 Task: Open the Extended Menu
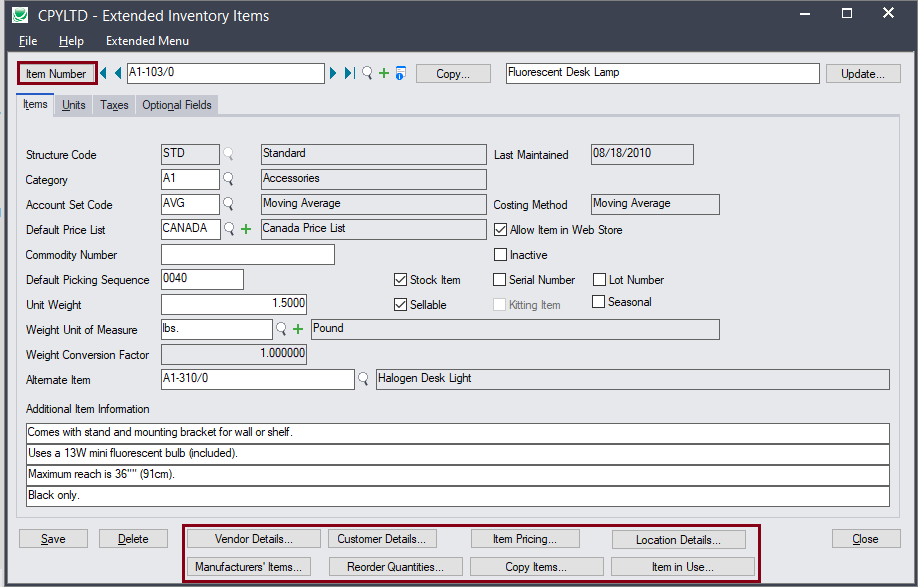pyautogui.click(x=147, y=41)
